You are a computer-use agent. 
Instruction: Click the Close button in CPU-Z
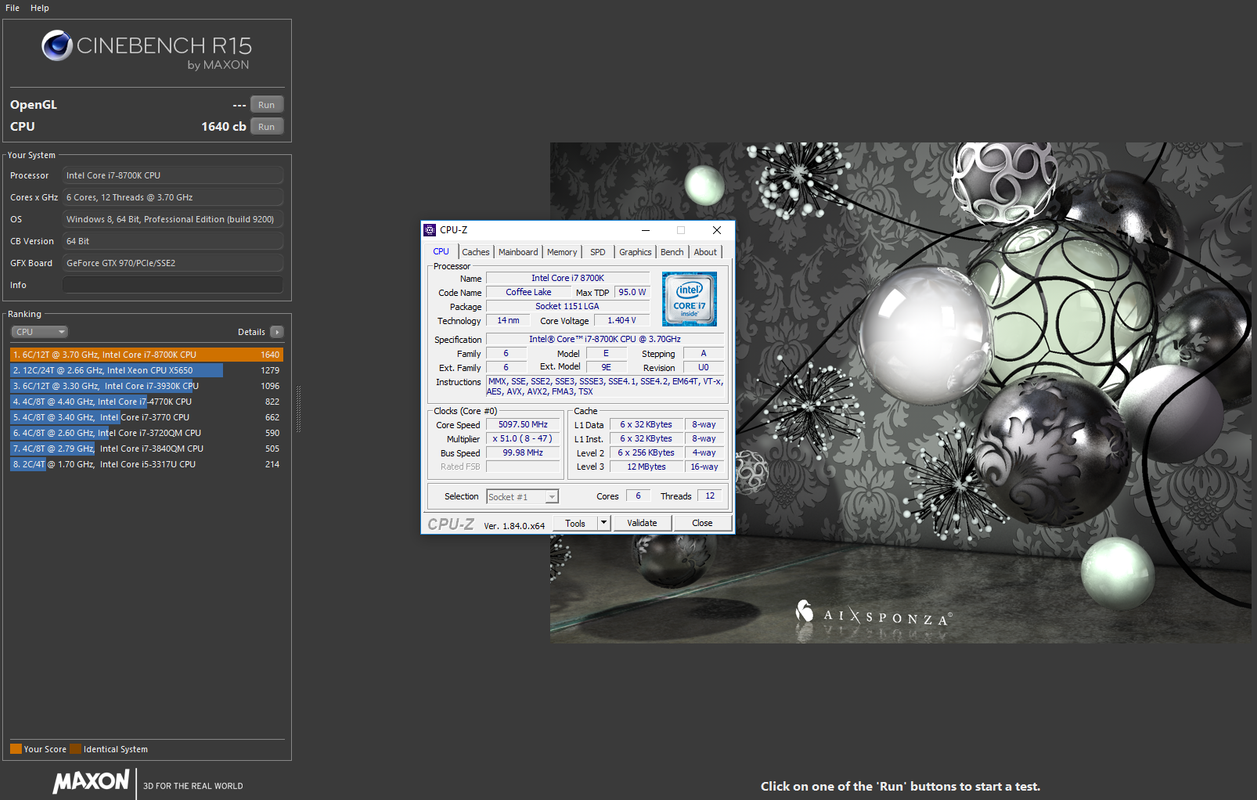click(x=702, y=523)
